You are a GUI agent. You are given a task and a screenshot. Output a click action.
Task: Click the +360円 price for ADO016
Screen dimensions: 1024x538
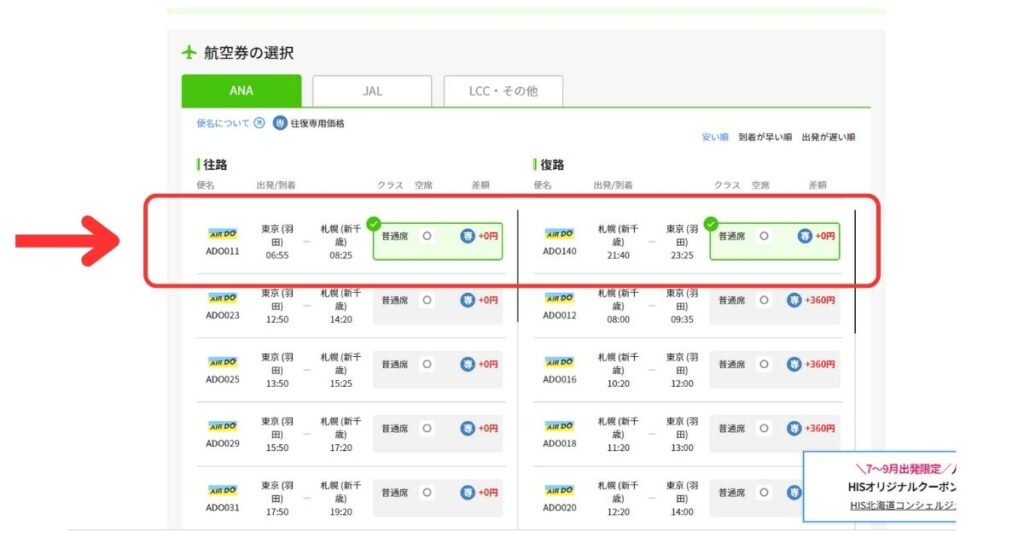(x=820, y=364)
